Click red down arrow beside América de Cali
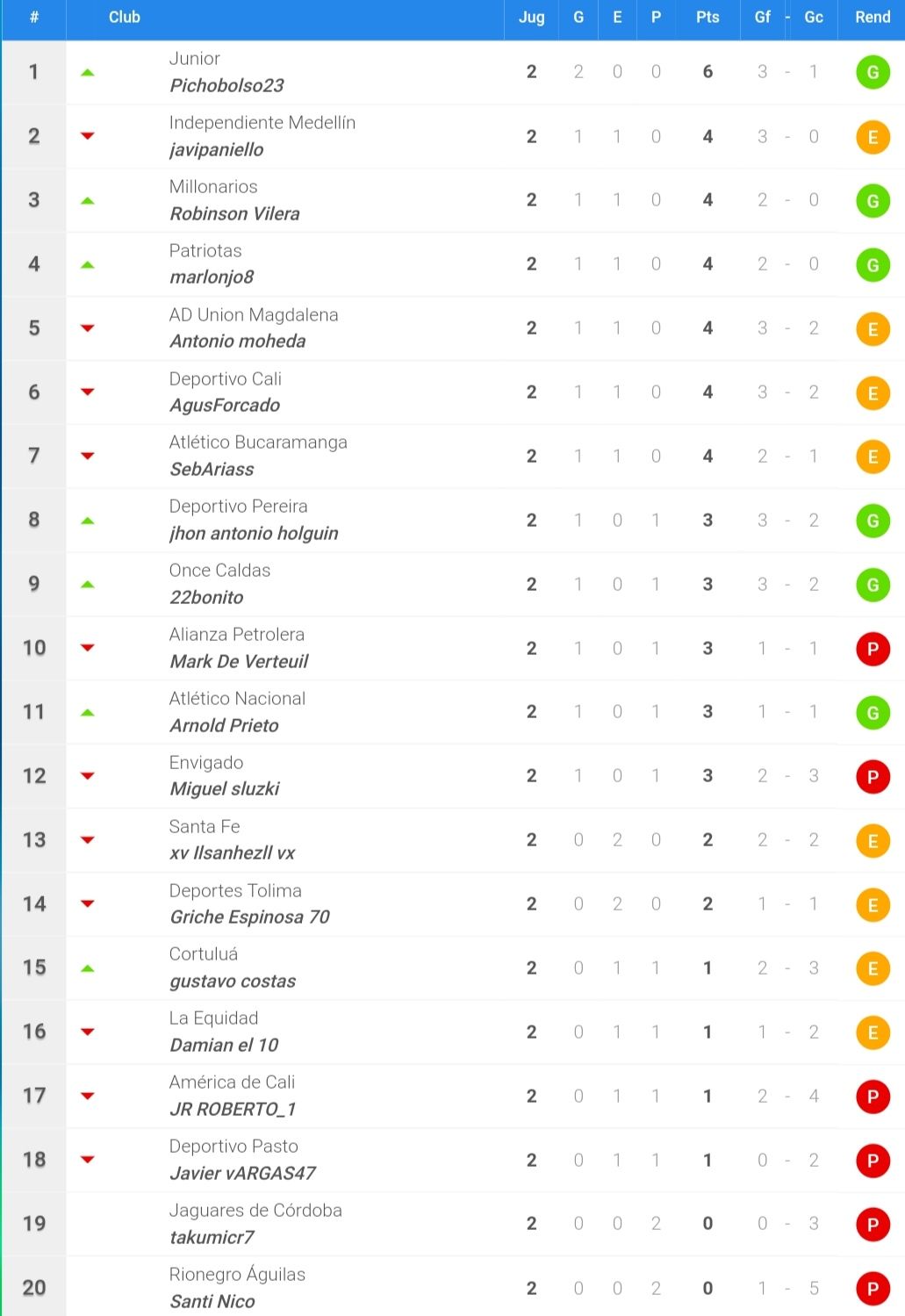The image size is (905, 1316). [x=87, y=1096]
